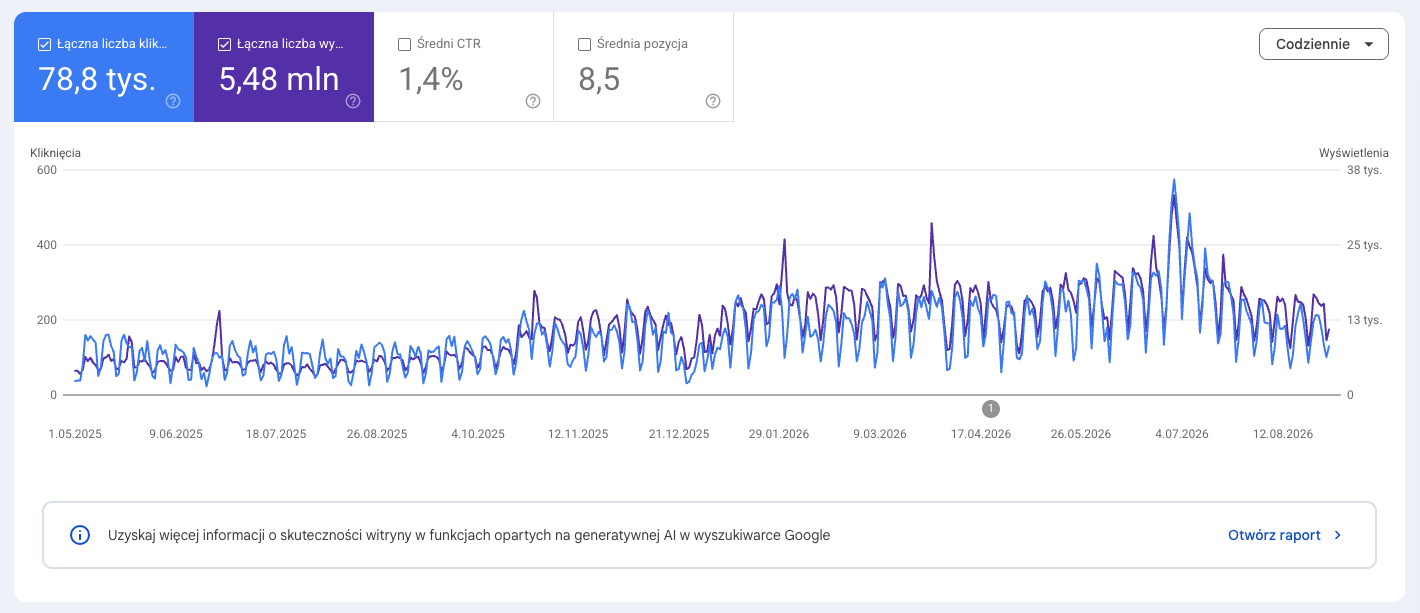Click the Kliknięcia axis title
The image size is (1420, 613).
coord(56,153)
